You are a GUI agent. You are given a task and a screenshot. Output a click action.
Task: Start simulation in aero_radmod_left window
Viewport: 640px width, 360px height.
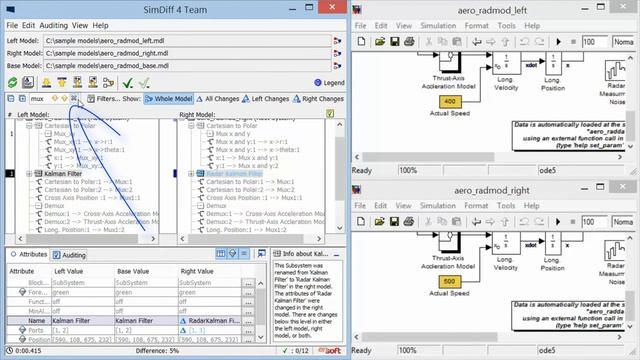click(x=558, y=42)
